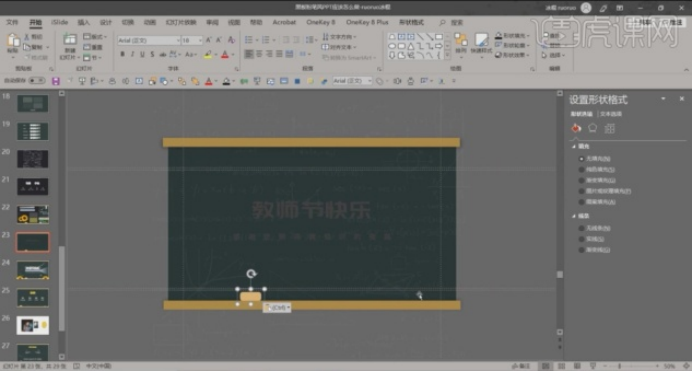Select the Solid fill radio button
Viewport: 692px width, 371px height.
(x=581, y=169)
